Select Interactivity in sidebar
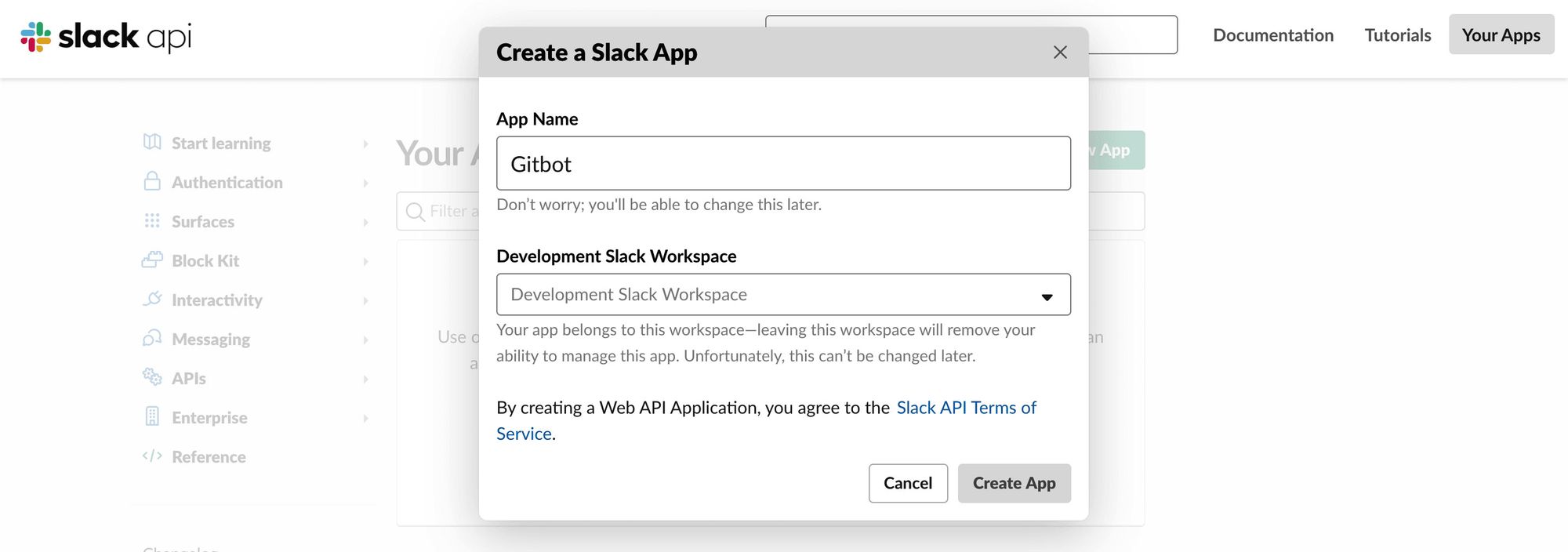Viewport: 1568px width, 552px height. (217, 300)
